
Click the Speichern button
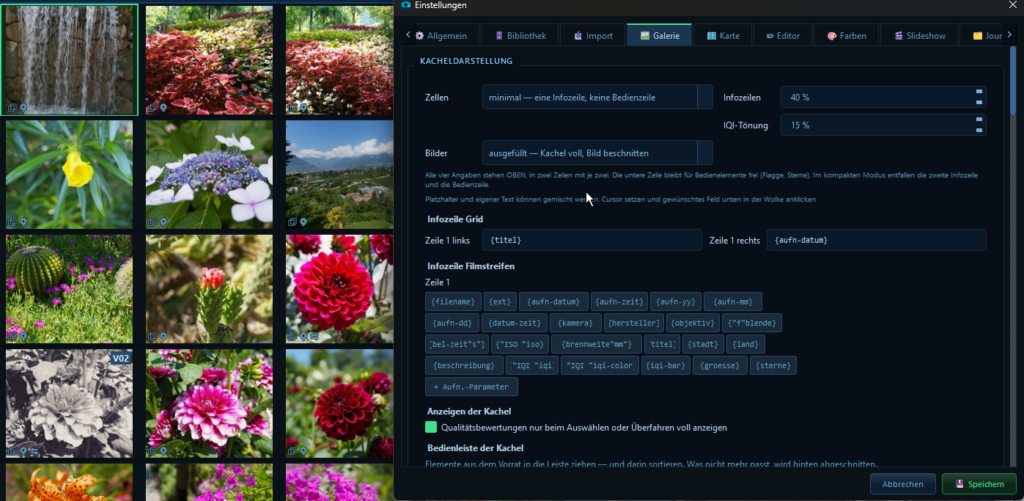click(979, 484)
